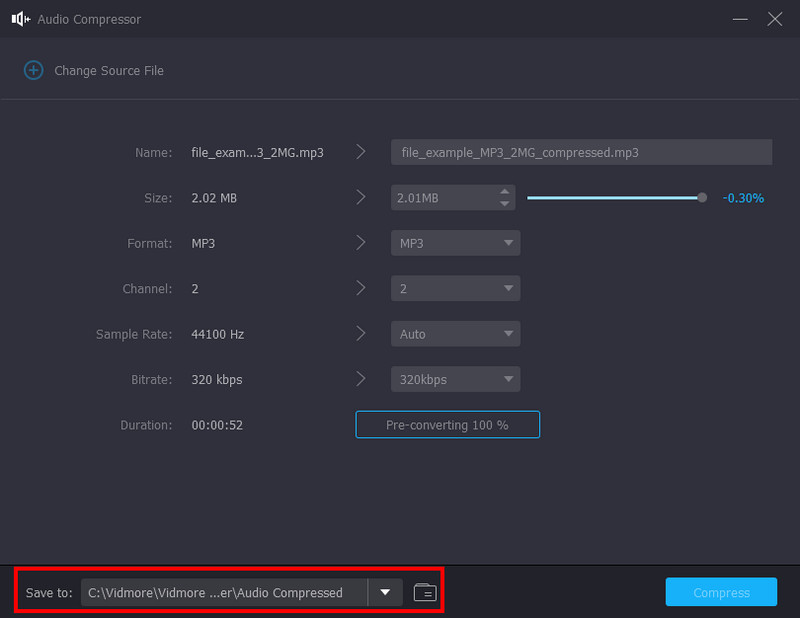
Task: Open the Sample Rate Auto dropdown
Action: tap(455, 334)
